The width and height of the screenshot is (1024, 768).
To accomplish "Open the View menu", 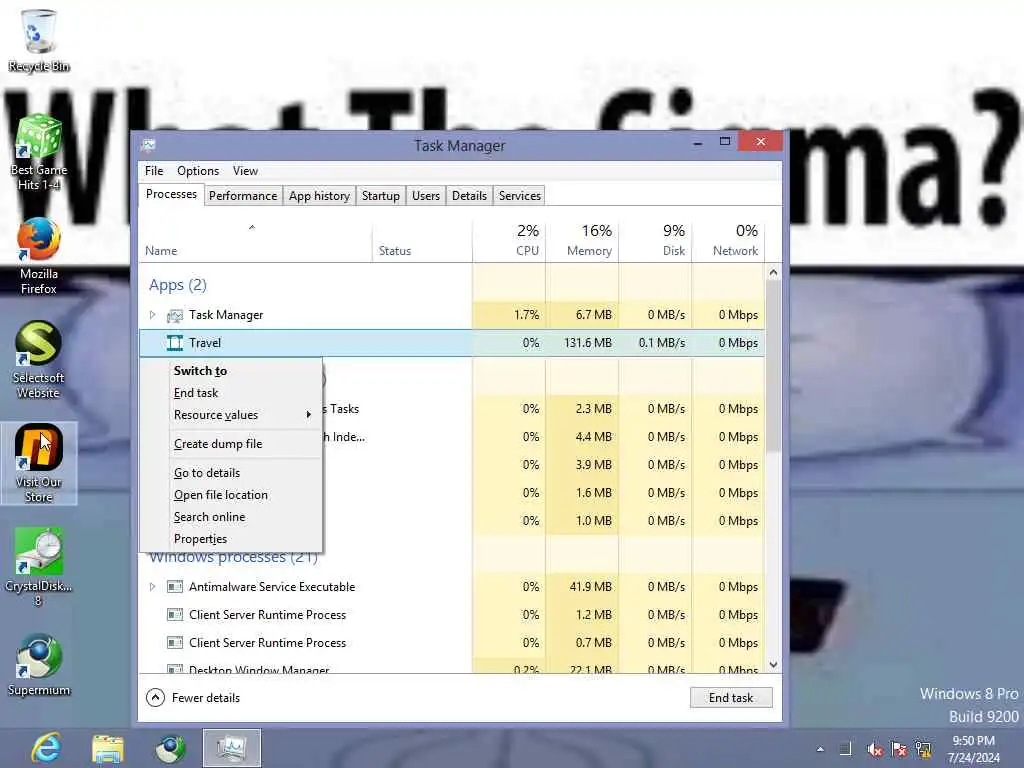I will pos(246,171).
